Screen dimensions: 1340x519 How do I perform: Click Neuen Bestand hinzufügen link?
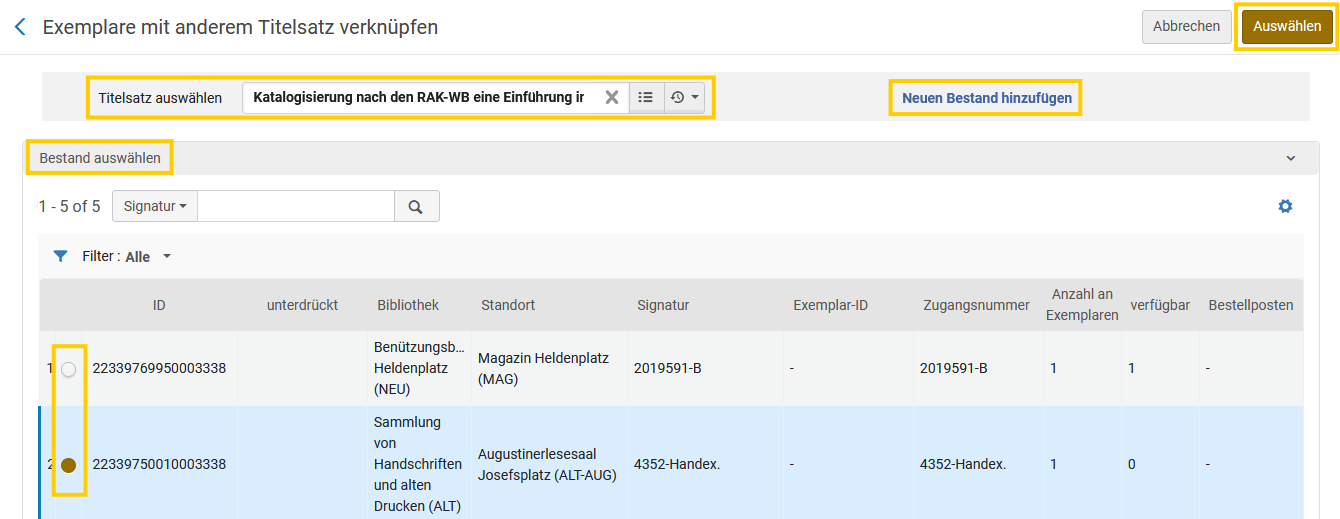pyautogui.click(x=987, y=98)
